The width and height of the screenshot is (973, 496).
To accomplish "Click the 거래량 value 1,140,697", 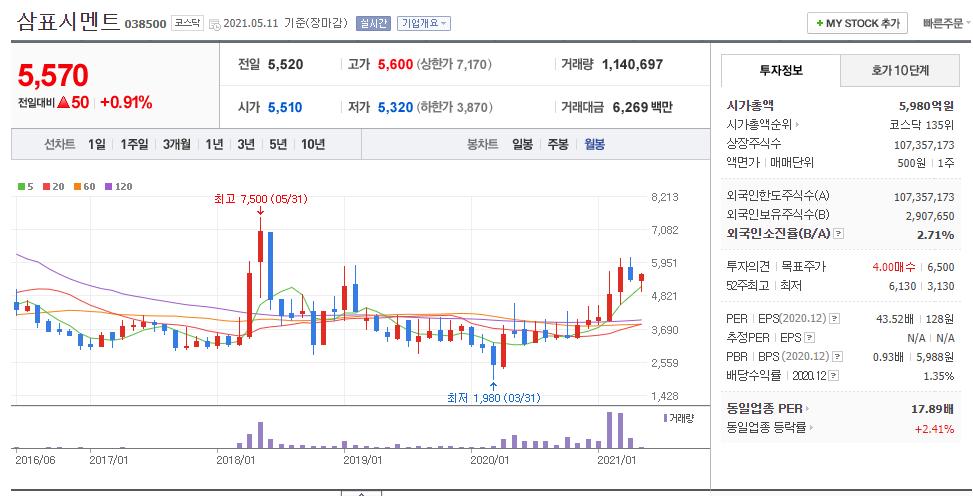I will tap(632, 64).
